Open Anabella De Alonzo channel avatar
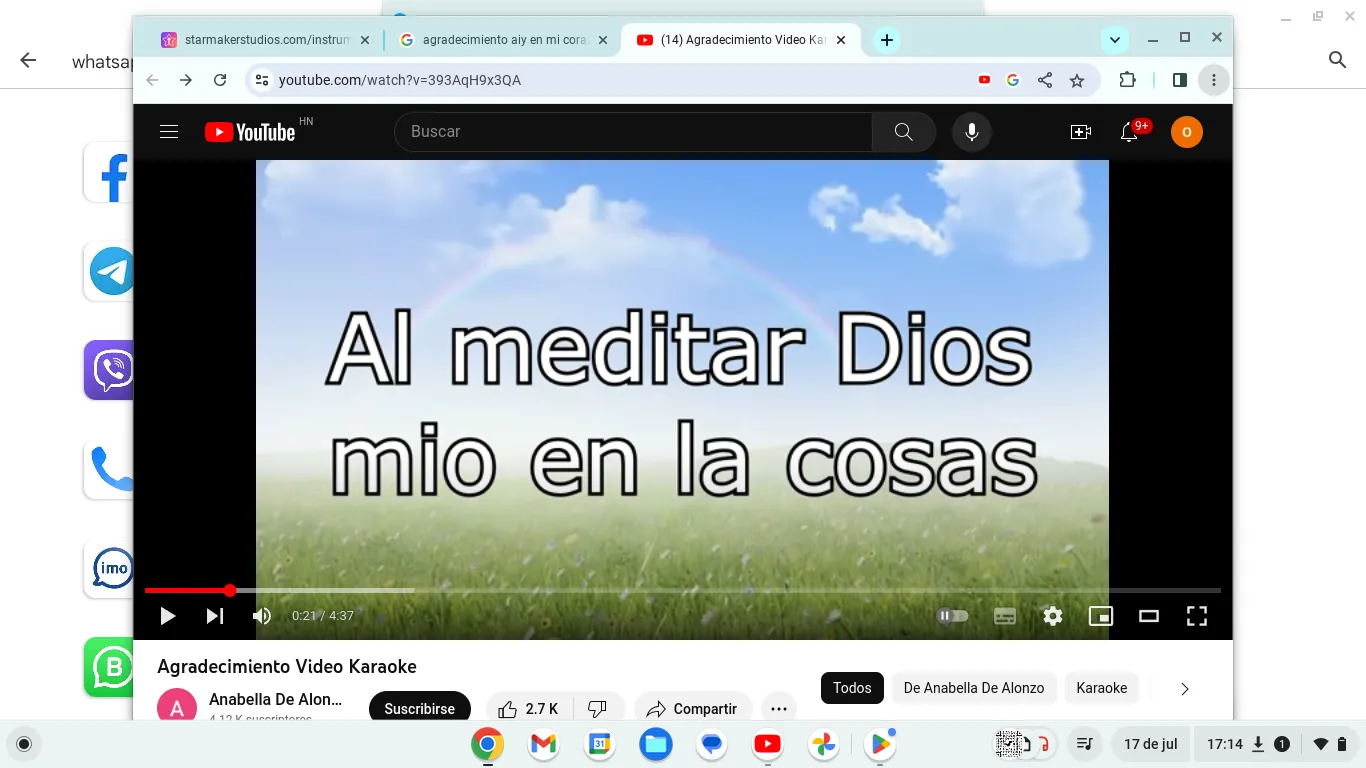 click(x=177, y=706)
